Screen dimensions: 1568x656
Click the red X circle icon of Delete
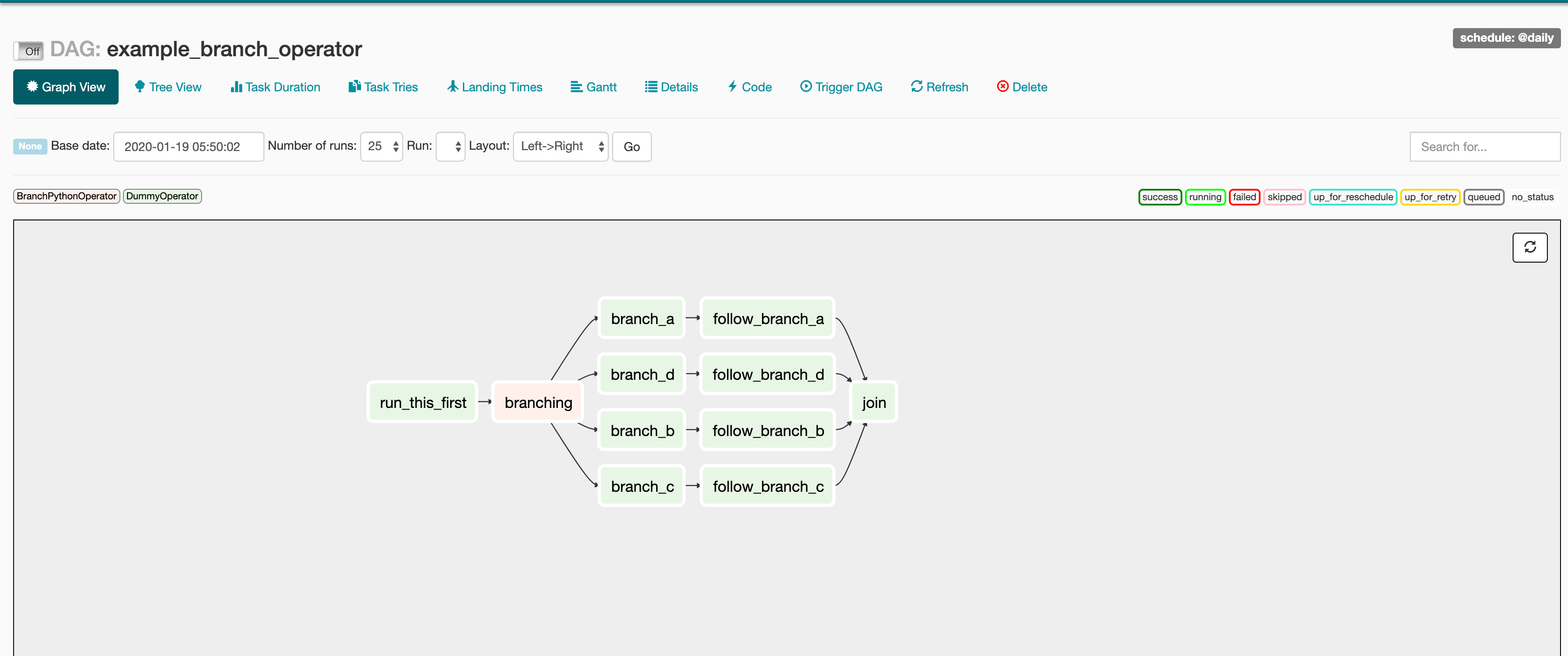[1003, 87]
